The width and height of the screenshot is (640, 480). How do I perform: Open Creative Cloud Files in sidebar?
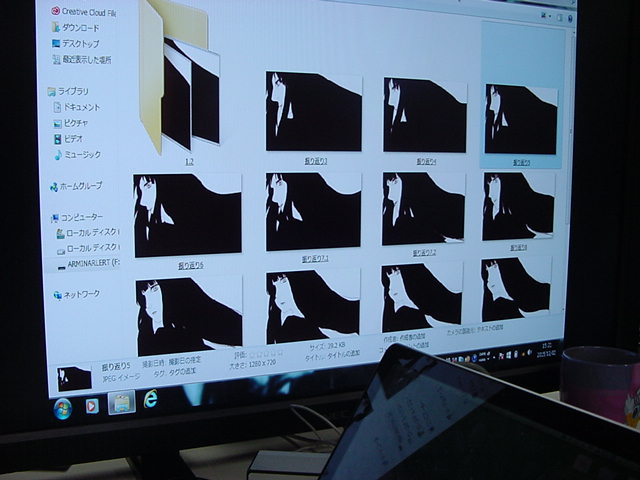[84, 12]
